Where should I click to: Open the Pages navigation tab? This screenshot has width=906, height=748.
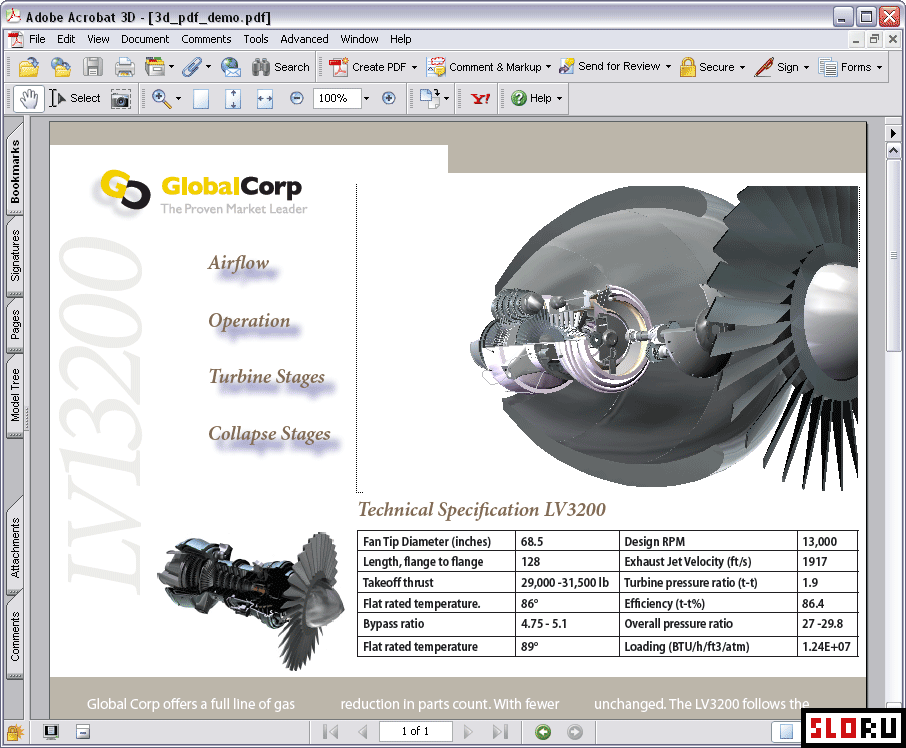(x=14, y=324)
